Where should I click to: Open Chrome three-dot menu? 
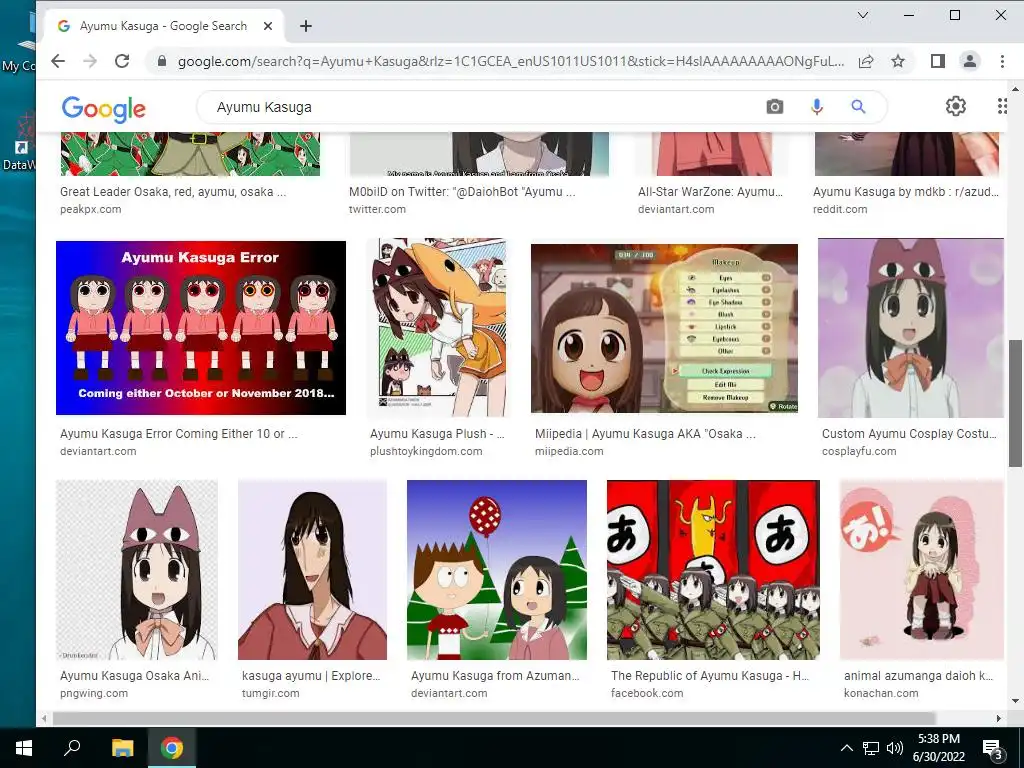pos(1002,61)
